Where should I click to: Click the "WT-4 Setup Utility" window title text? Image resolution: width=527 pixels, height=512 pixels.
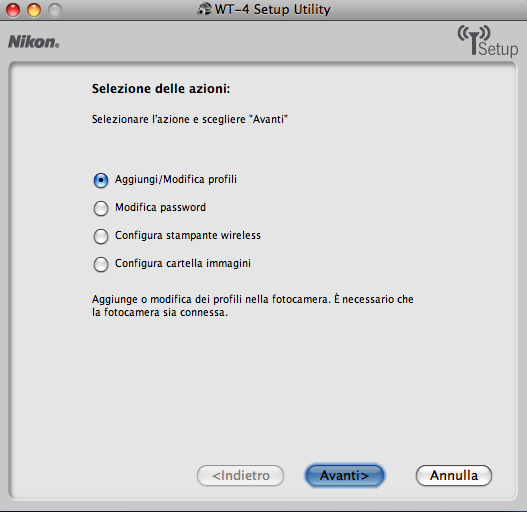pyautogui.click(x=273, y=9)
